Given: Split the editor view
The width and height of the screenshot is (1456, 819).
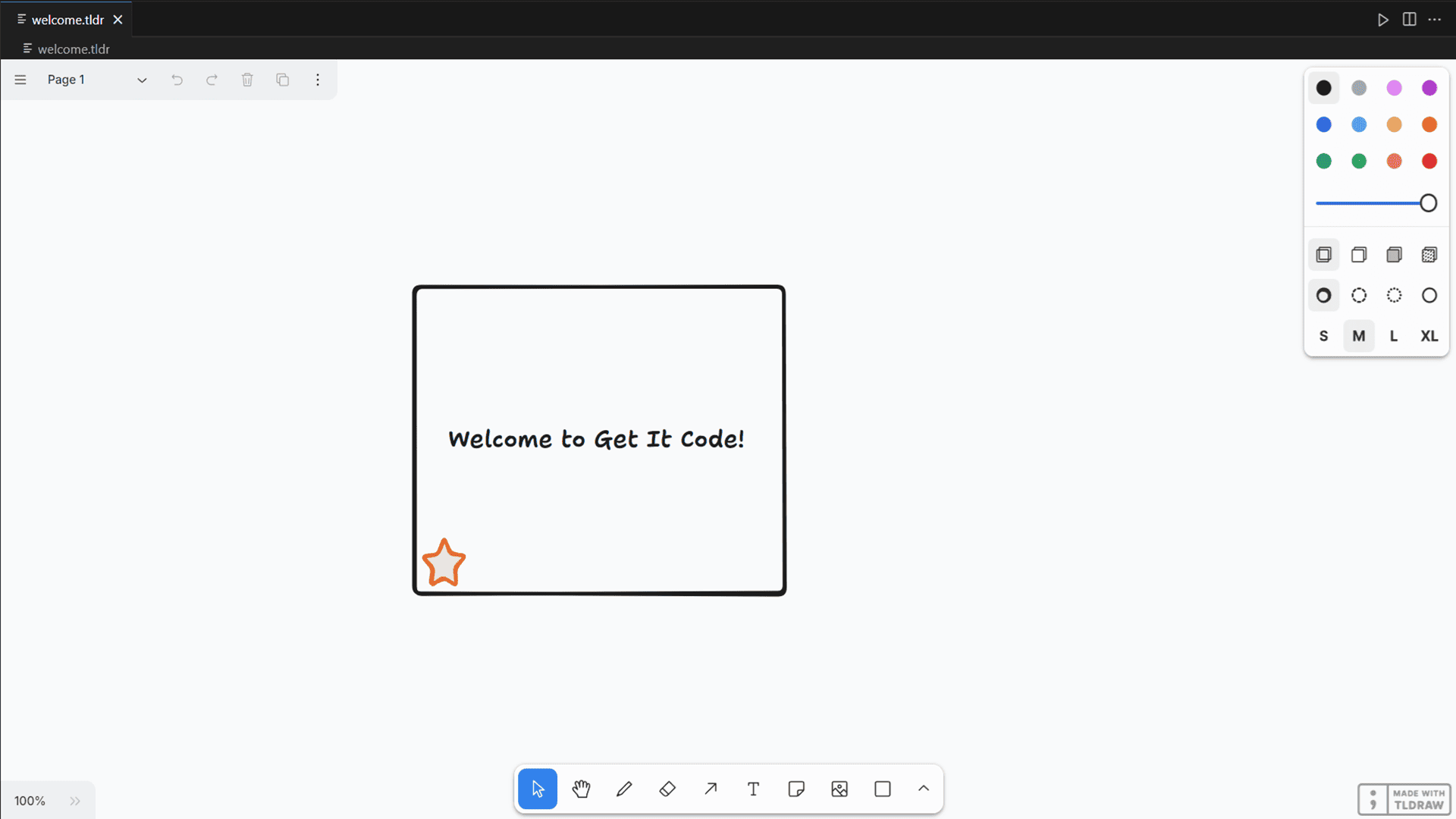Looking at the screenshot, I should click(x=1409, y=20).
